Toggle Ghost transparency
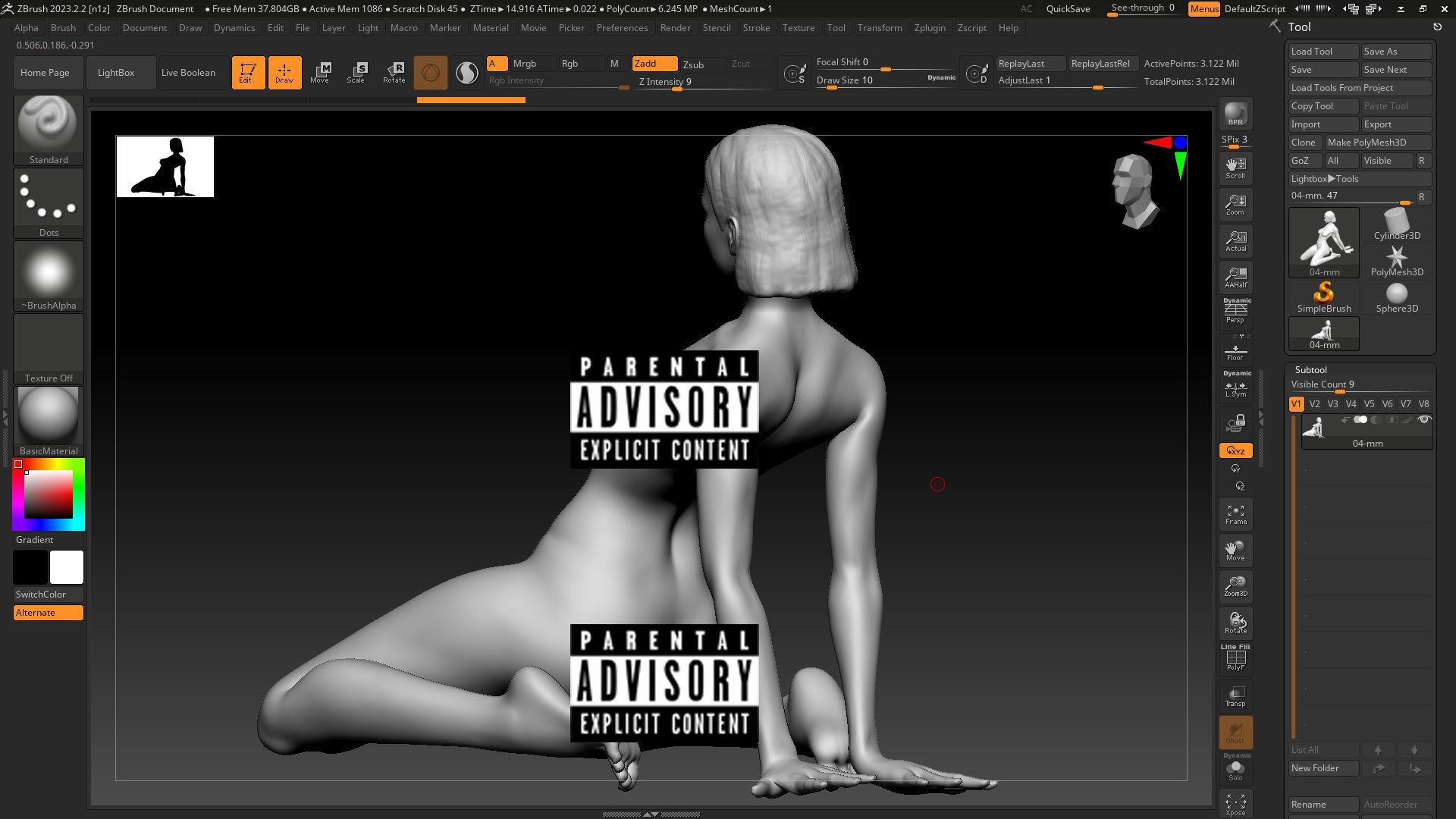 click(x=1235, y=732)
